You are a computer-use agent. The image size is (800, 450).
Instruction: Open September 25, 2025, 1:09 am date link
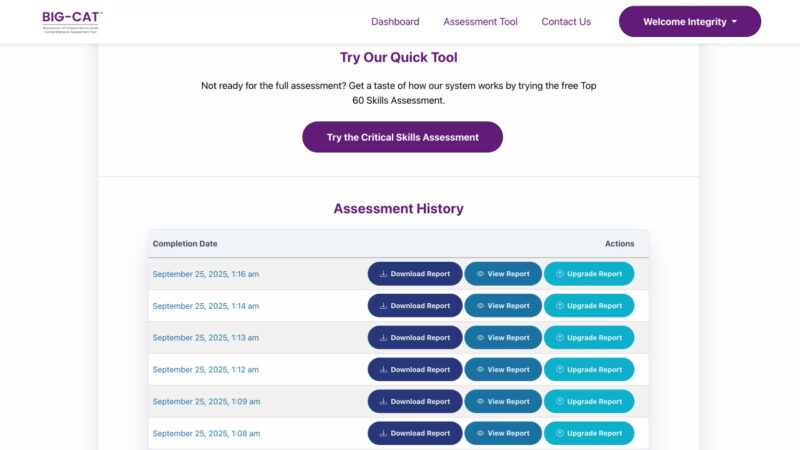tap(205, 402)
